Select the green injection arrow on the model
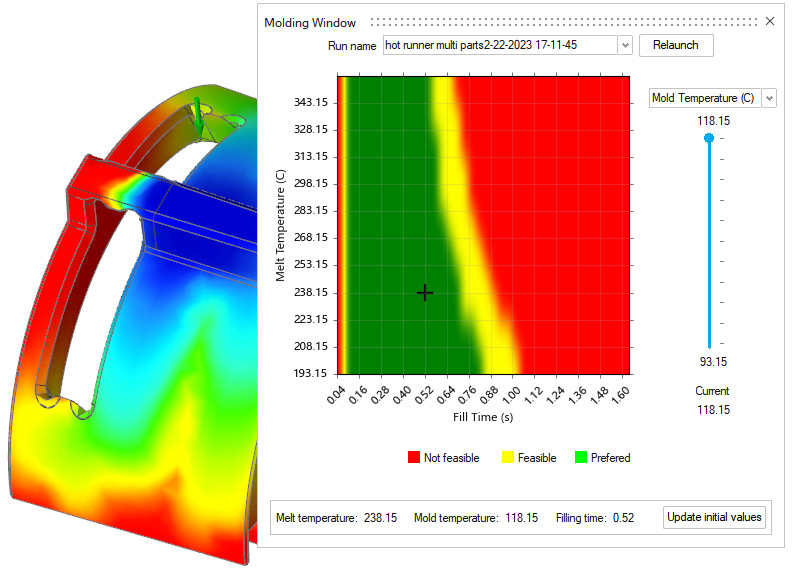 coord(200,119)
